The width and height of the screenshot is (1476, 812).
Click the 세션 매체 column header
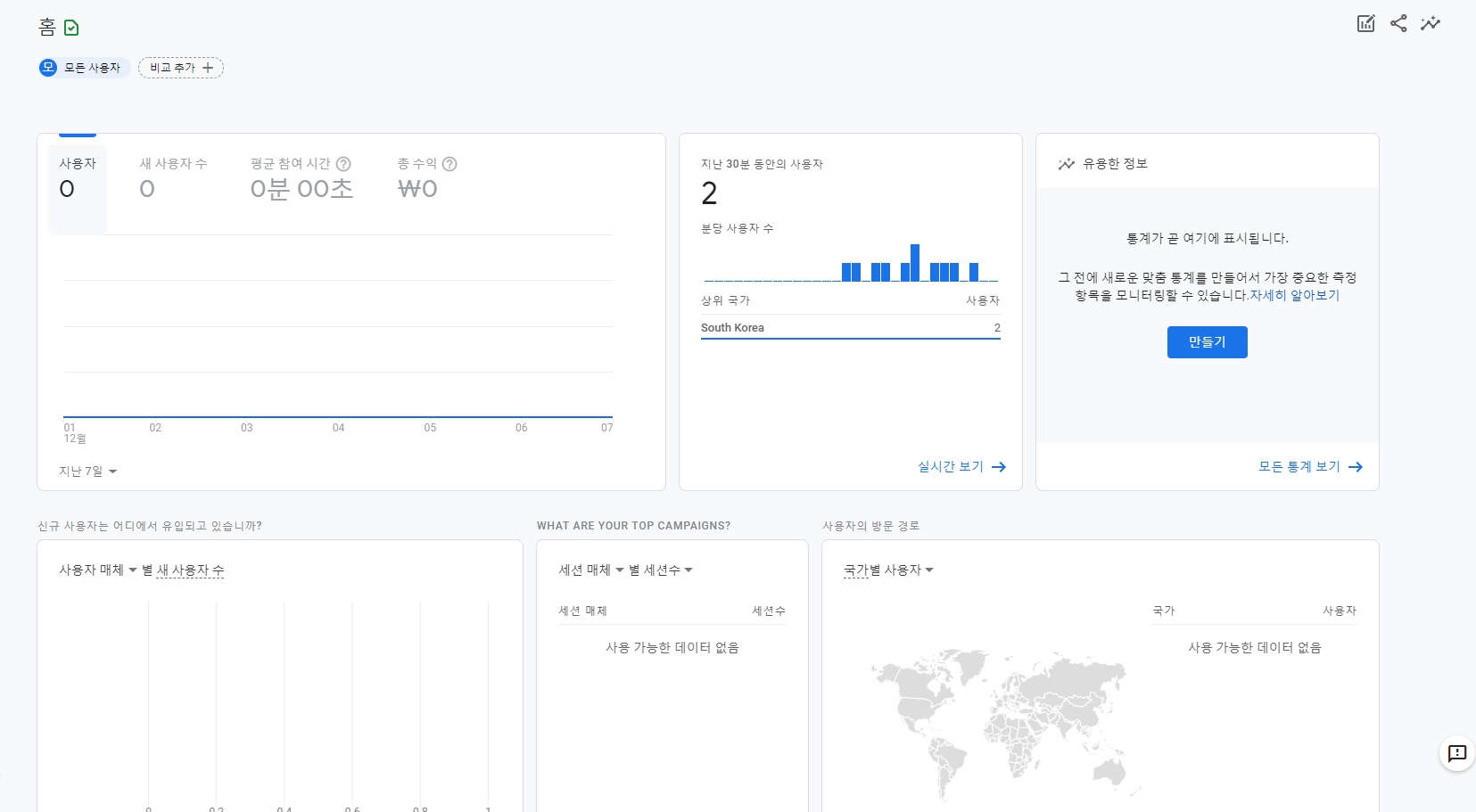tap(582, 611)
